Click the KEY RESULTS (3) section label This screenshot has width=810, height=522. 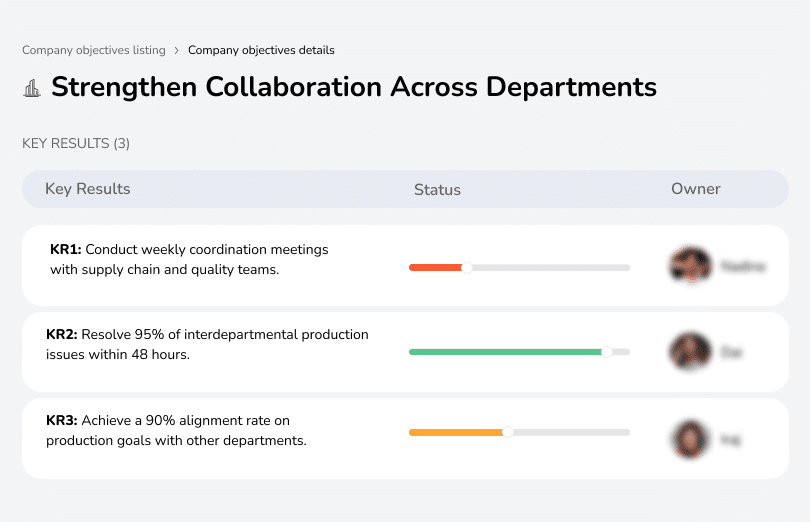coord(76,143)
